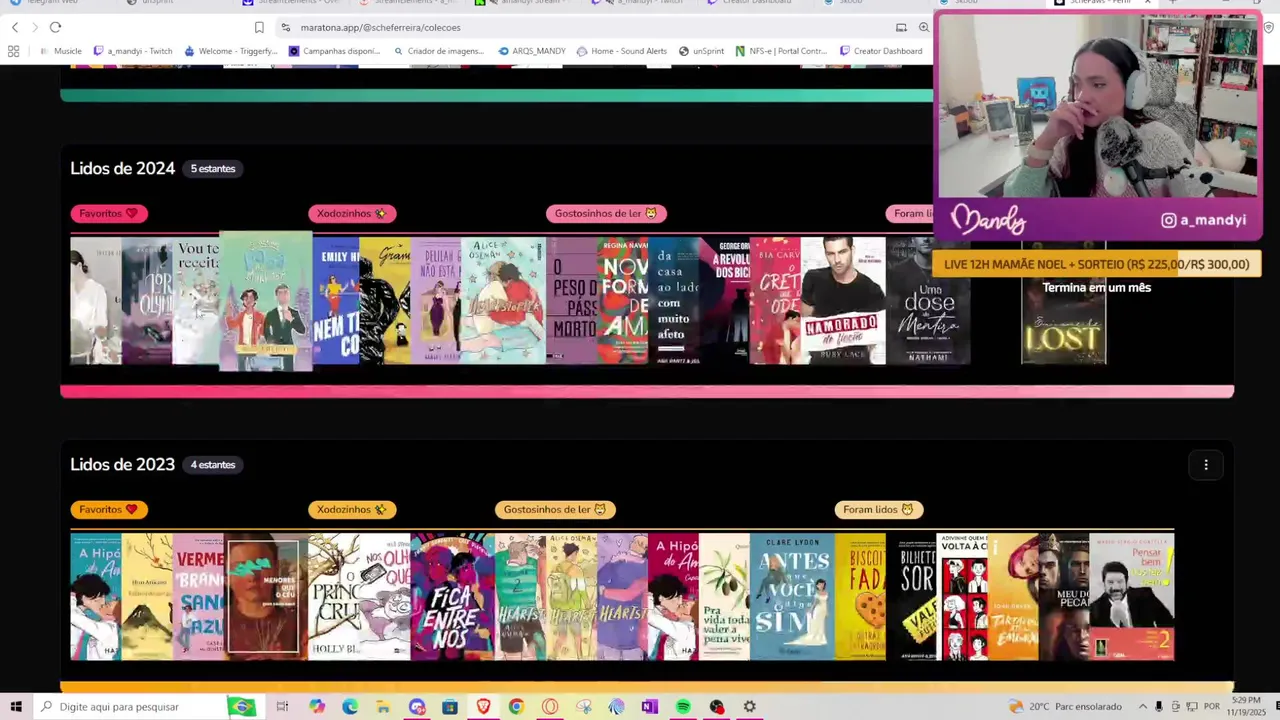The image size is (1280, 720).
Task: Open the unSprint bookmark
Action: [x=701, y=51]
